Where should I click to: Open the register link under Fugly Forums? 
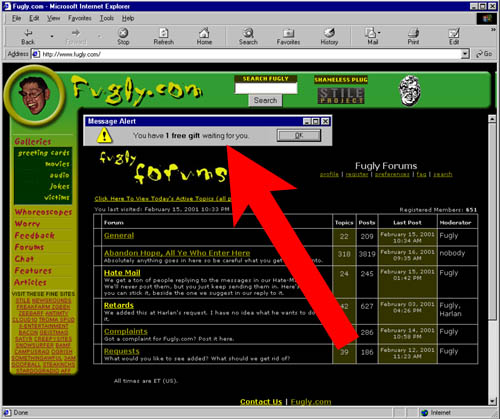[357, 174]
